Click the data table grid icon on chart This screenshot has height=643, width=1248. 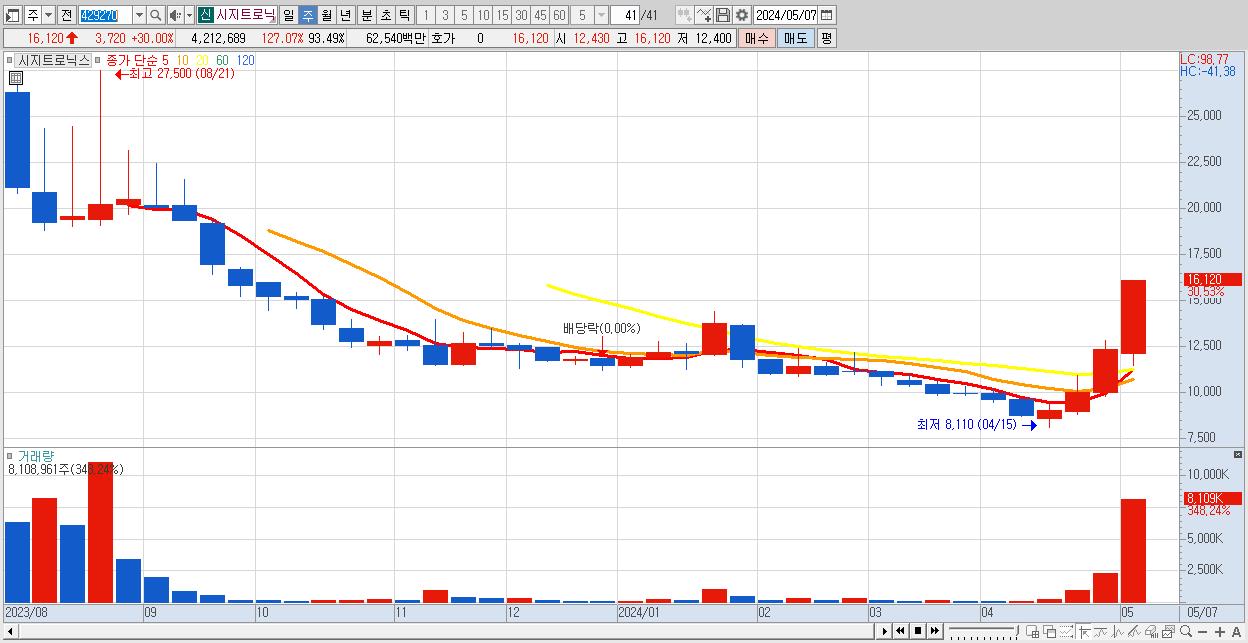[15, 78]
